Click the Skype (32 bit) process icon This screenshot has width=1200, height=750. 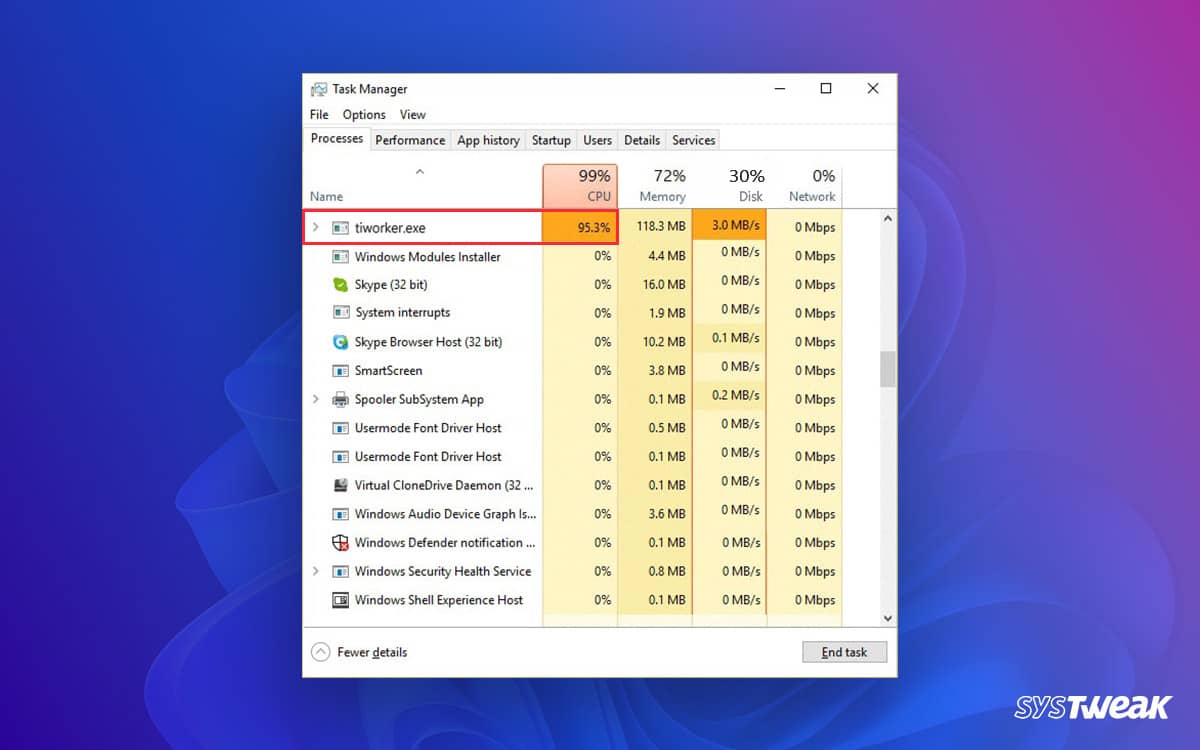pos(341,284)
